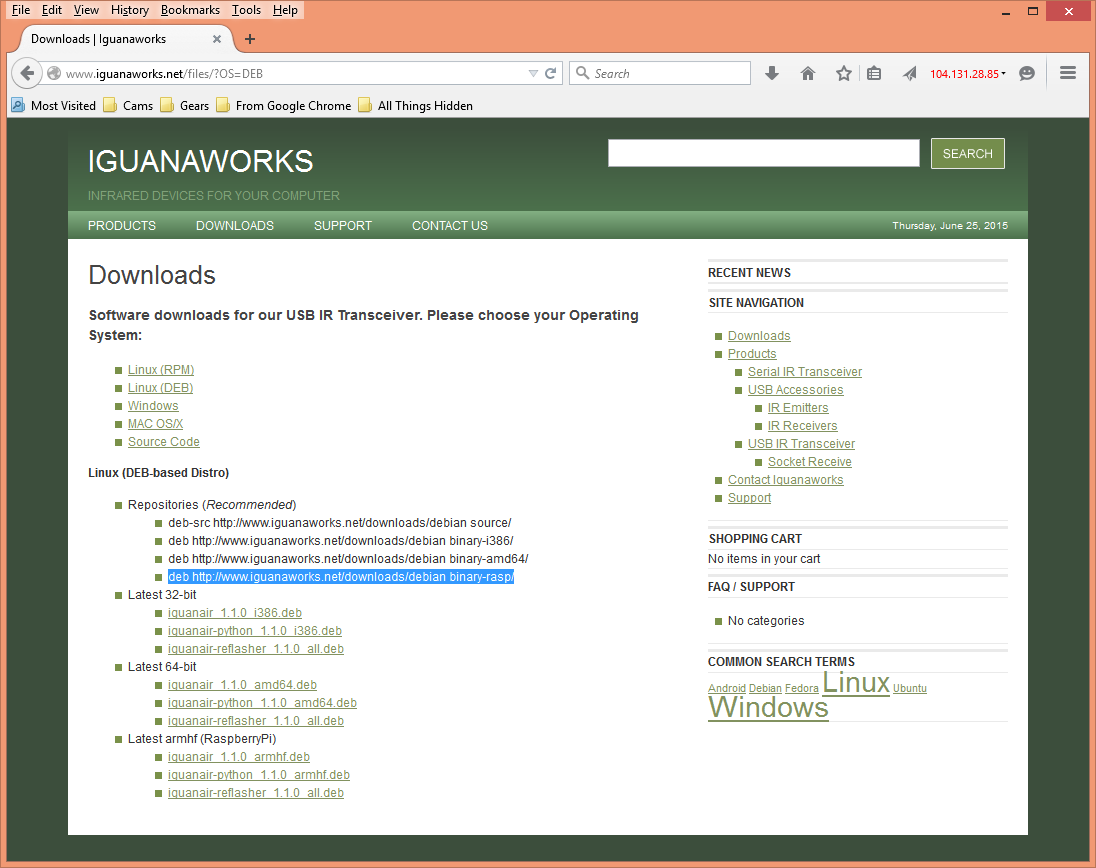Reload the page with the refresh icon
The image size is (1096, 868).
pos(551,73)
